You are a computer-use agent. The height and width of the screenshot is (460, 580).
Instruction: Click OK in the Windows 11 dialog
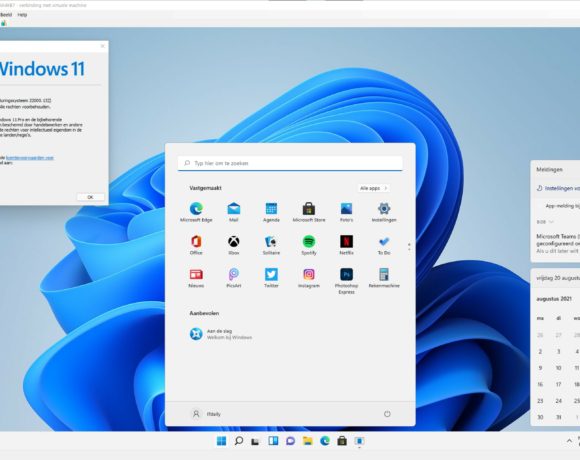pos(90,197)
